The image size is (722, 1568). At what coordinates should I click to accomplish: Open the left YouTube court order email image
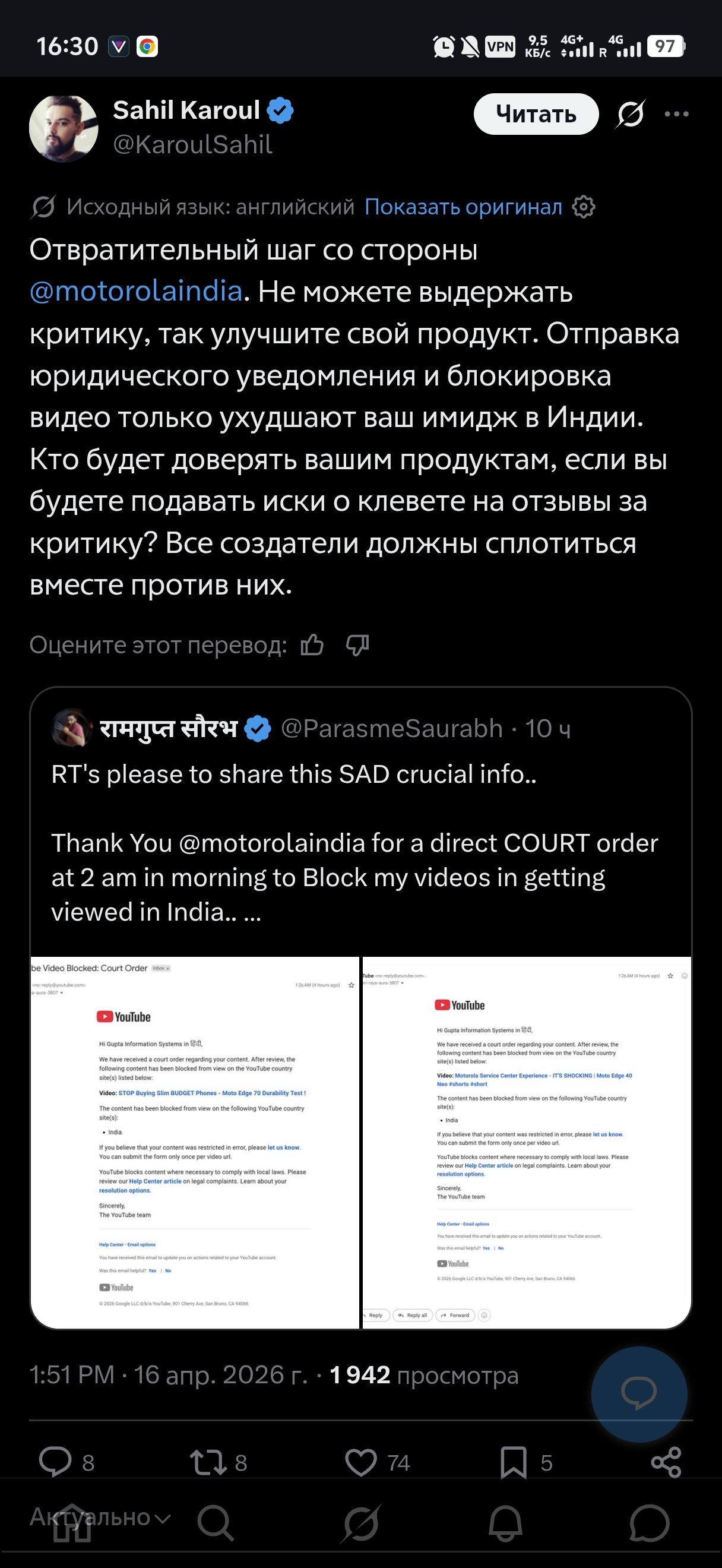195,1142
